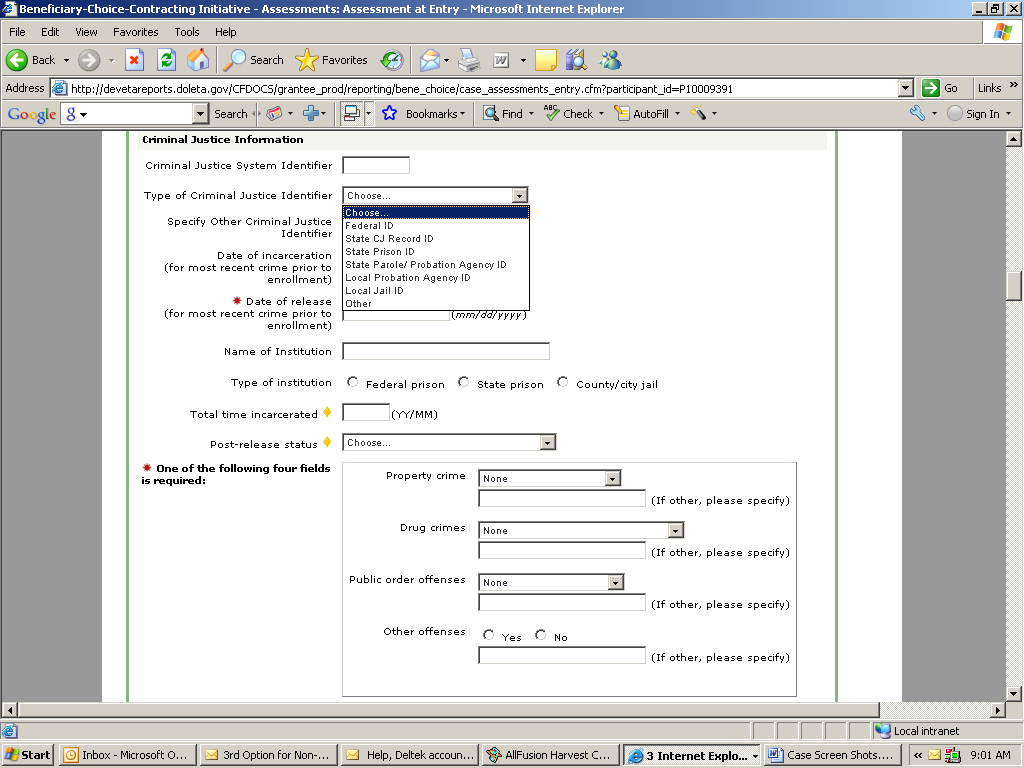
Task: Open the History icon in the toolbar
Action: [391, 60]
